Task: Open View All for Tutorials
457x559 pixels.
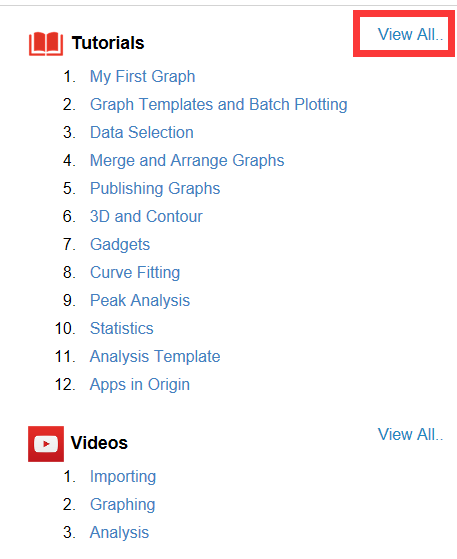Action: click(x=410, y=34)
